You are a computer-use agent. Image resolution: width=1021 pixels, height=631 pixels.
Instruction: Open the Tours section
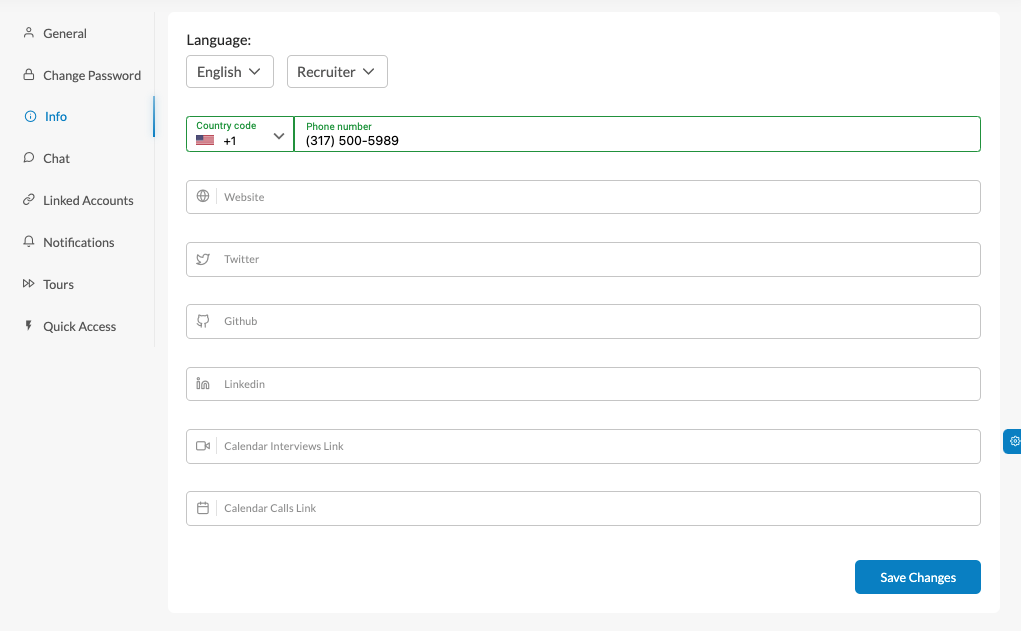pyautogui.click(x=58, y=285)
